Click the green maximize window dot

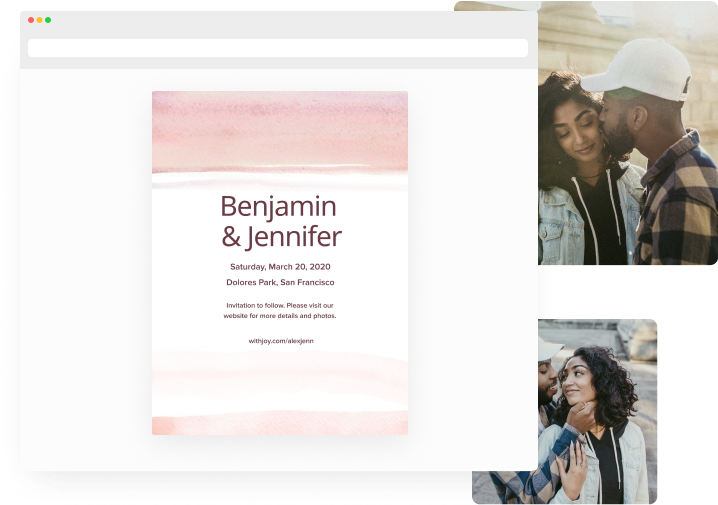48,20
